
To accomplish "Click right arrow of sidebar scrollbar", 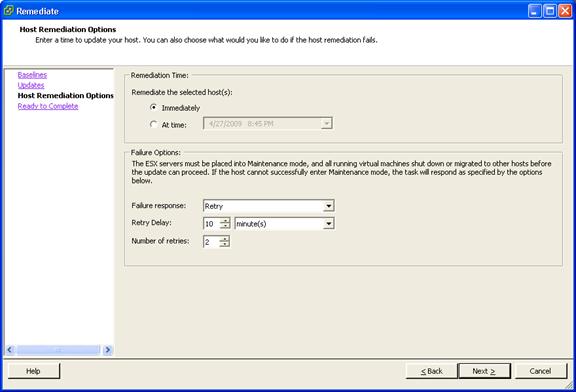I will click(x=108, y=350).
